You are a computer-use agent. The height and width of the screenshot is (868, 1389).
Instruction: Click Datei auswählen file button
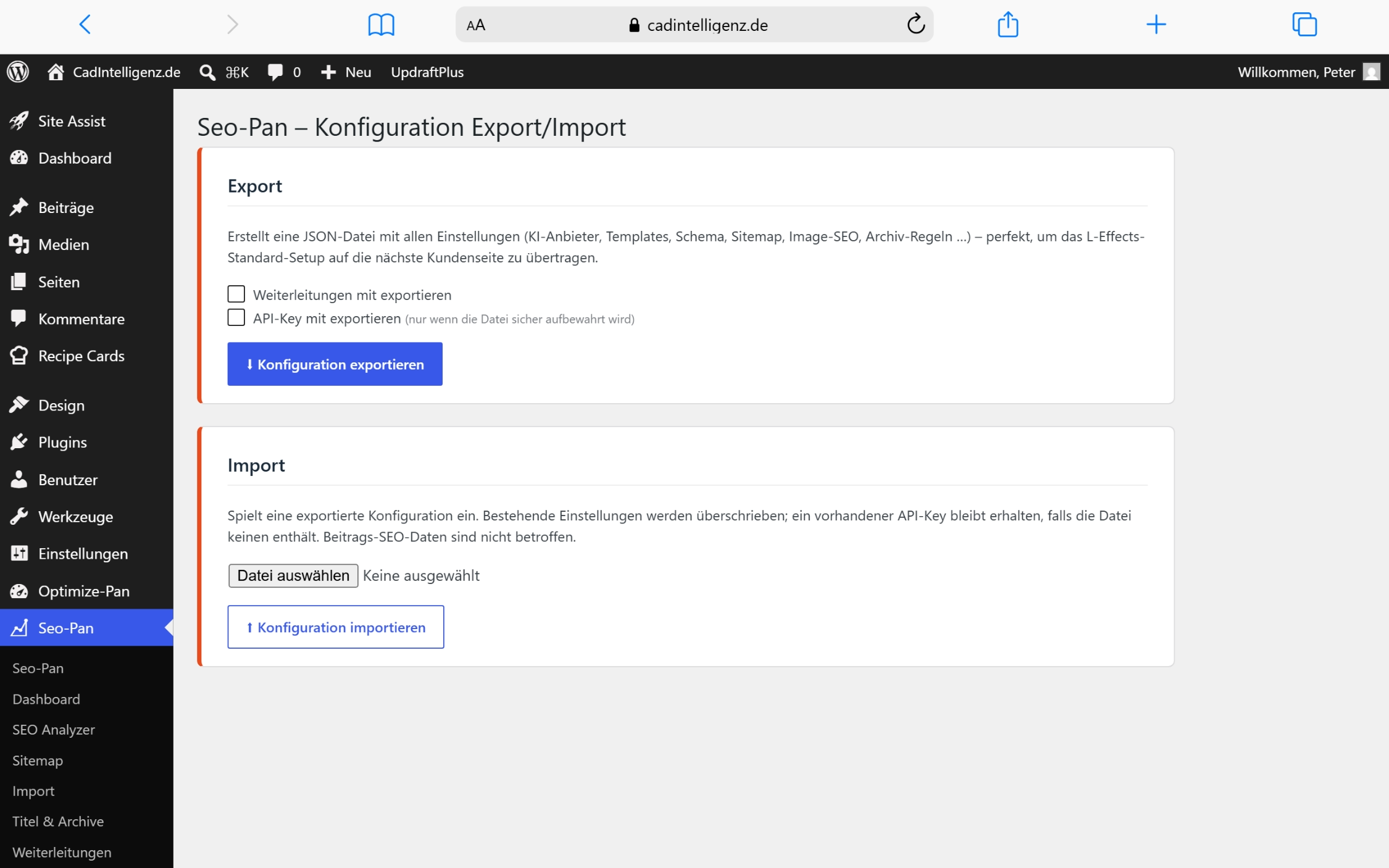tap(293, 575)
